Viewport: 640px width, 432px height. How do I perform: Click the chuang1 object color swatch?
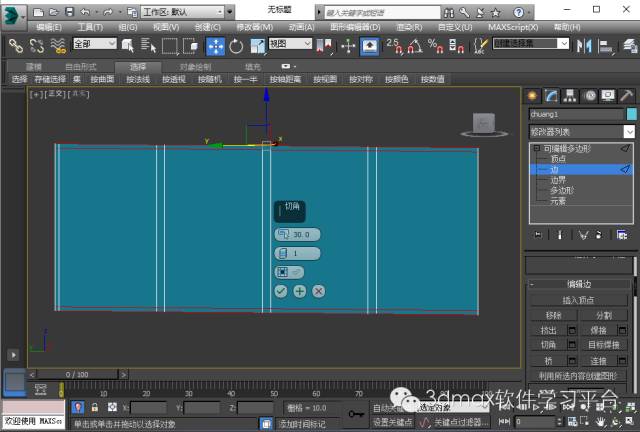631,114
